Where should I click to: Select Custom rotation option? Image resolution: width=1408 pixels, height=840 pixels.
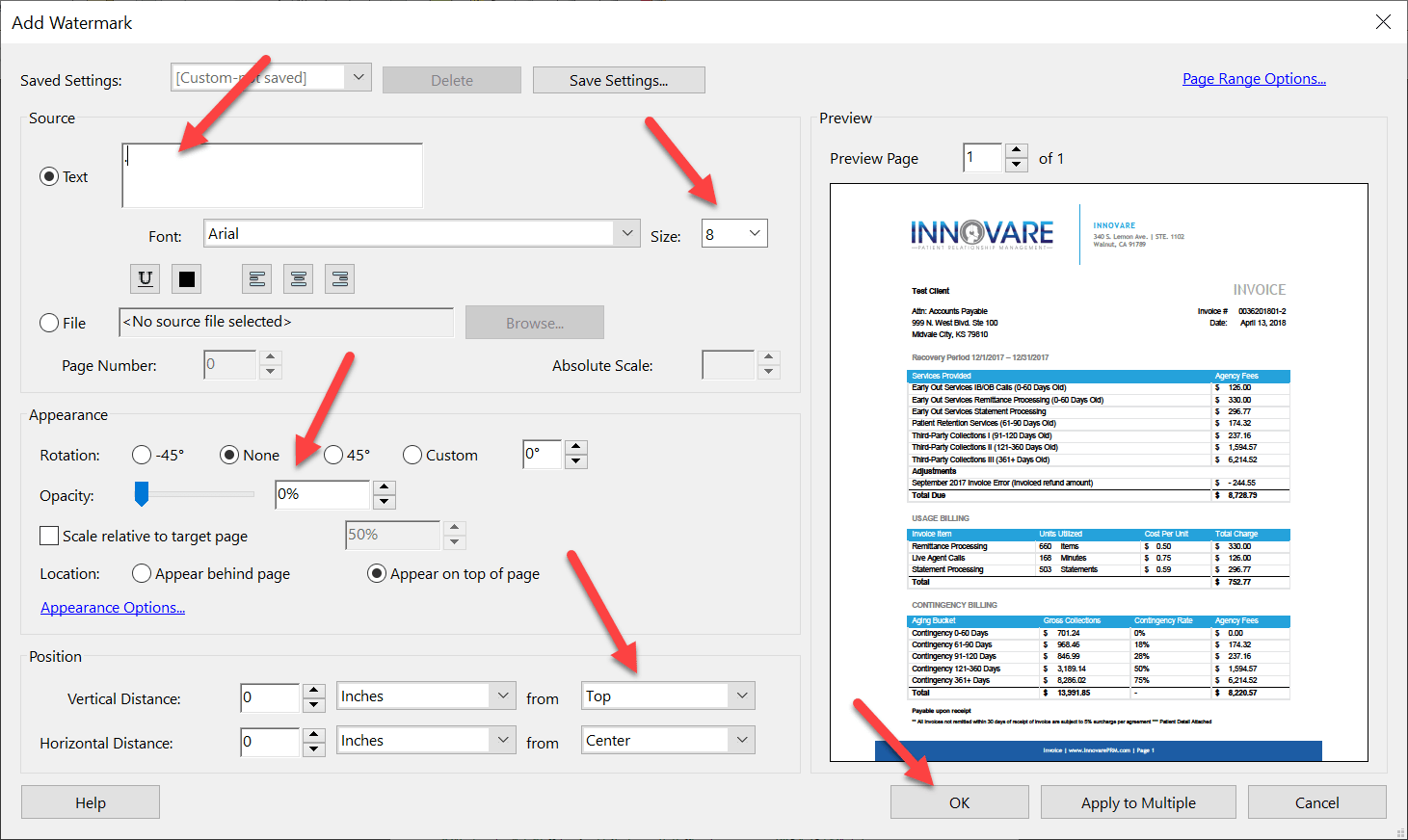tap(412, 455)
